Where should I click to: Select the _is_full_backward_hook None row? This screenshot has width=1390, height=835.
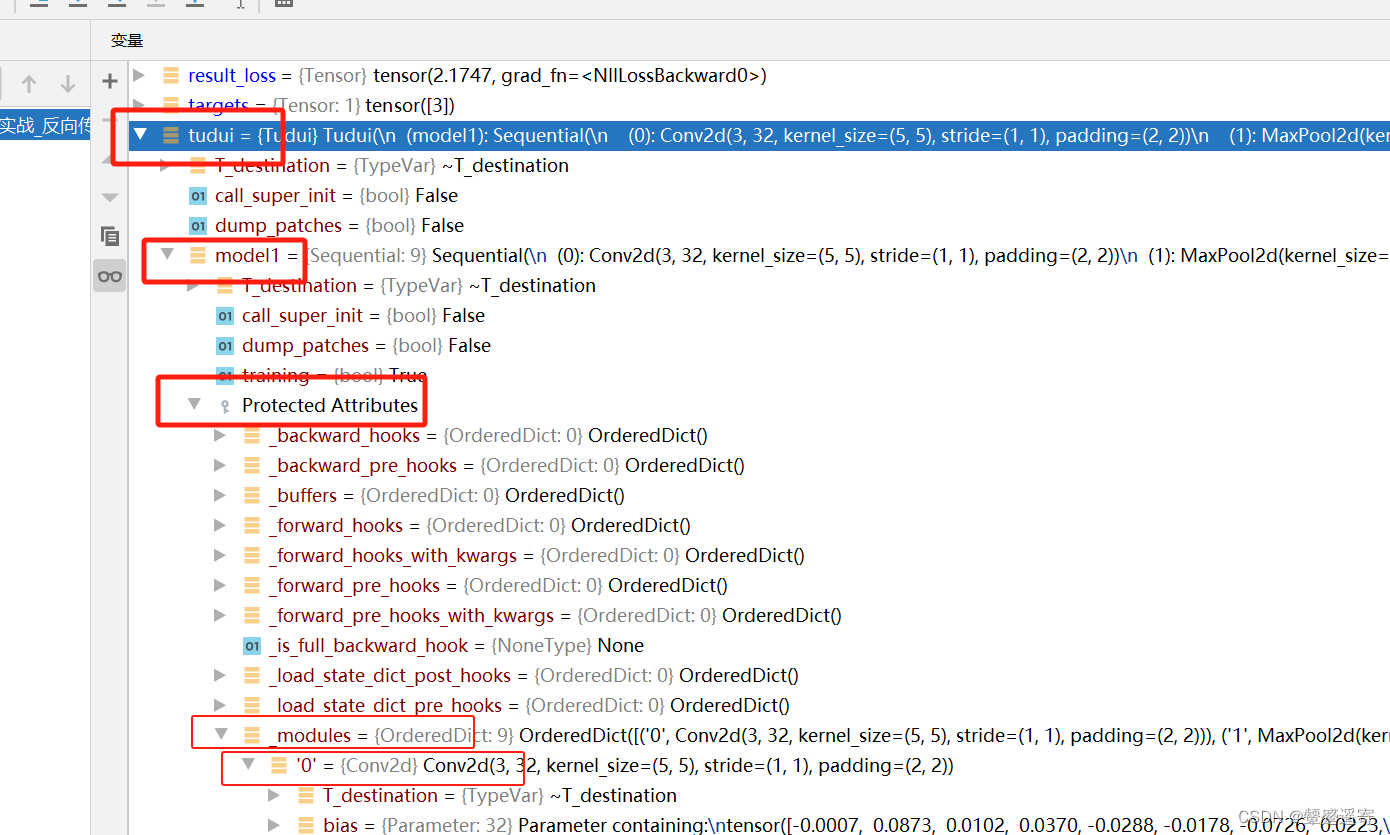760,645
